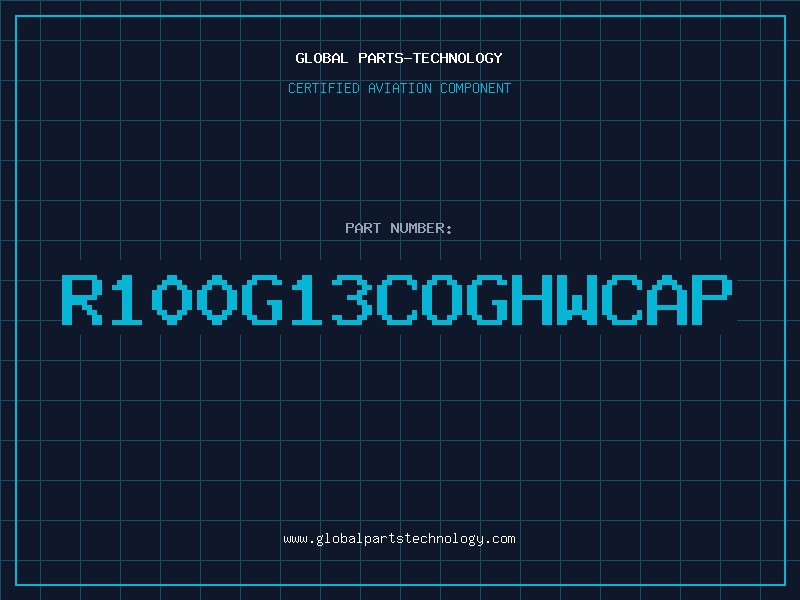Screen dimensions: 800x600
Task: Select the part number R100G13C0GHWCAP
Action: [397, 300]
